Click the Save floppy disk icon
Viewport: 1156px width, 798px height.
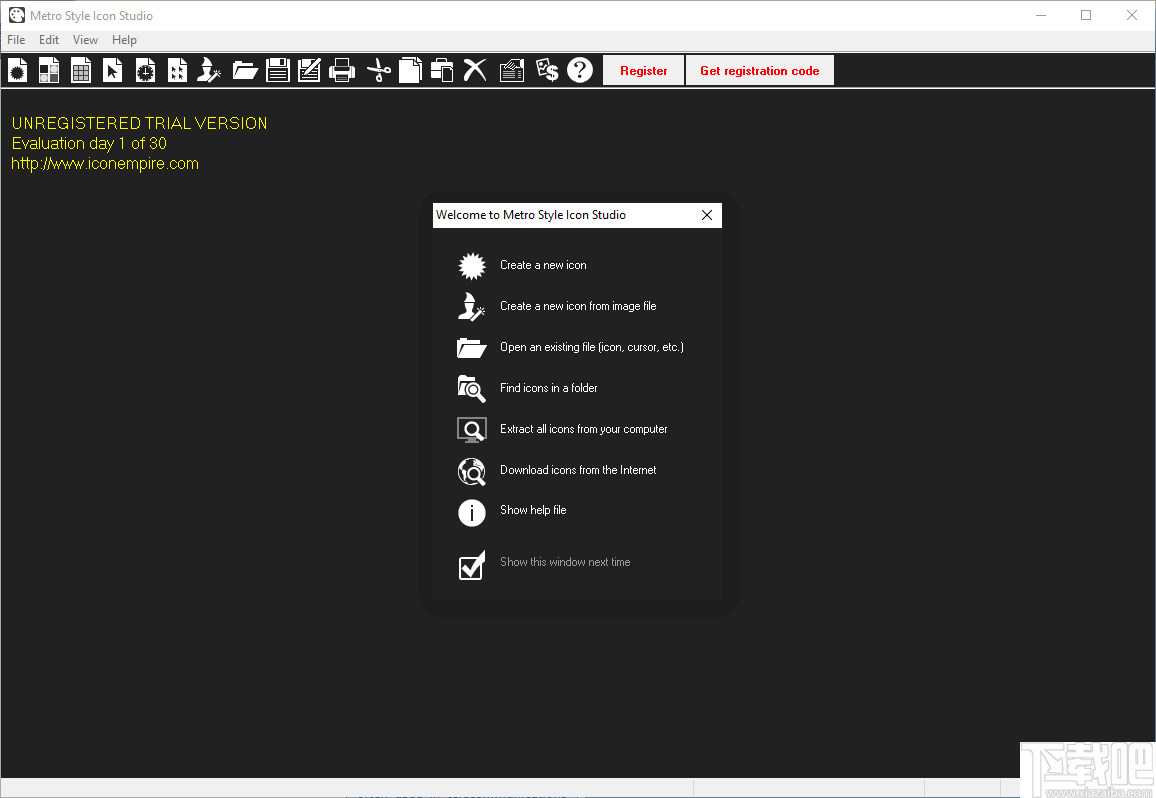(x=277, y=70)
